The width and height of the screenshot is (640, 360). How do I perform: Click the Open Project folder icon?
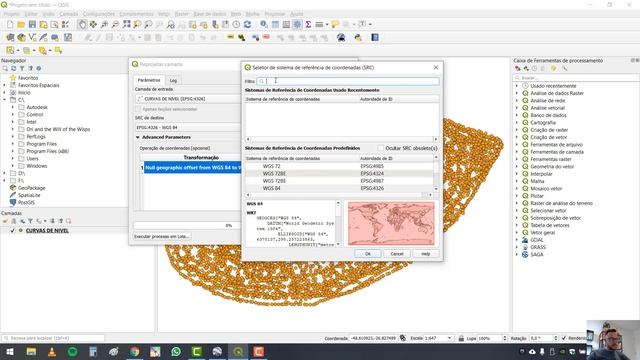[x=21, y=24]
